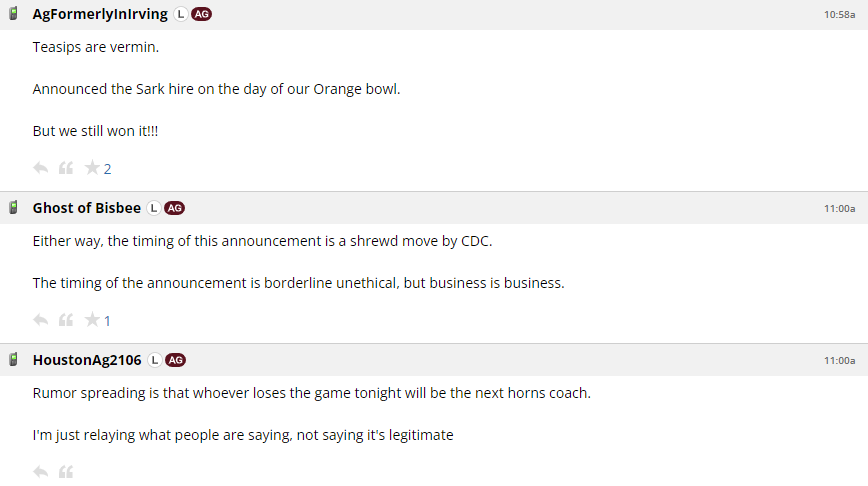
Task: Click the mobile phone icon before AgFormerlyInIrving
Action: [14, 15]
